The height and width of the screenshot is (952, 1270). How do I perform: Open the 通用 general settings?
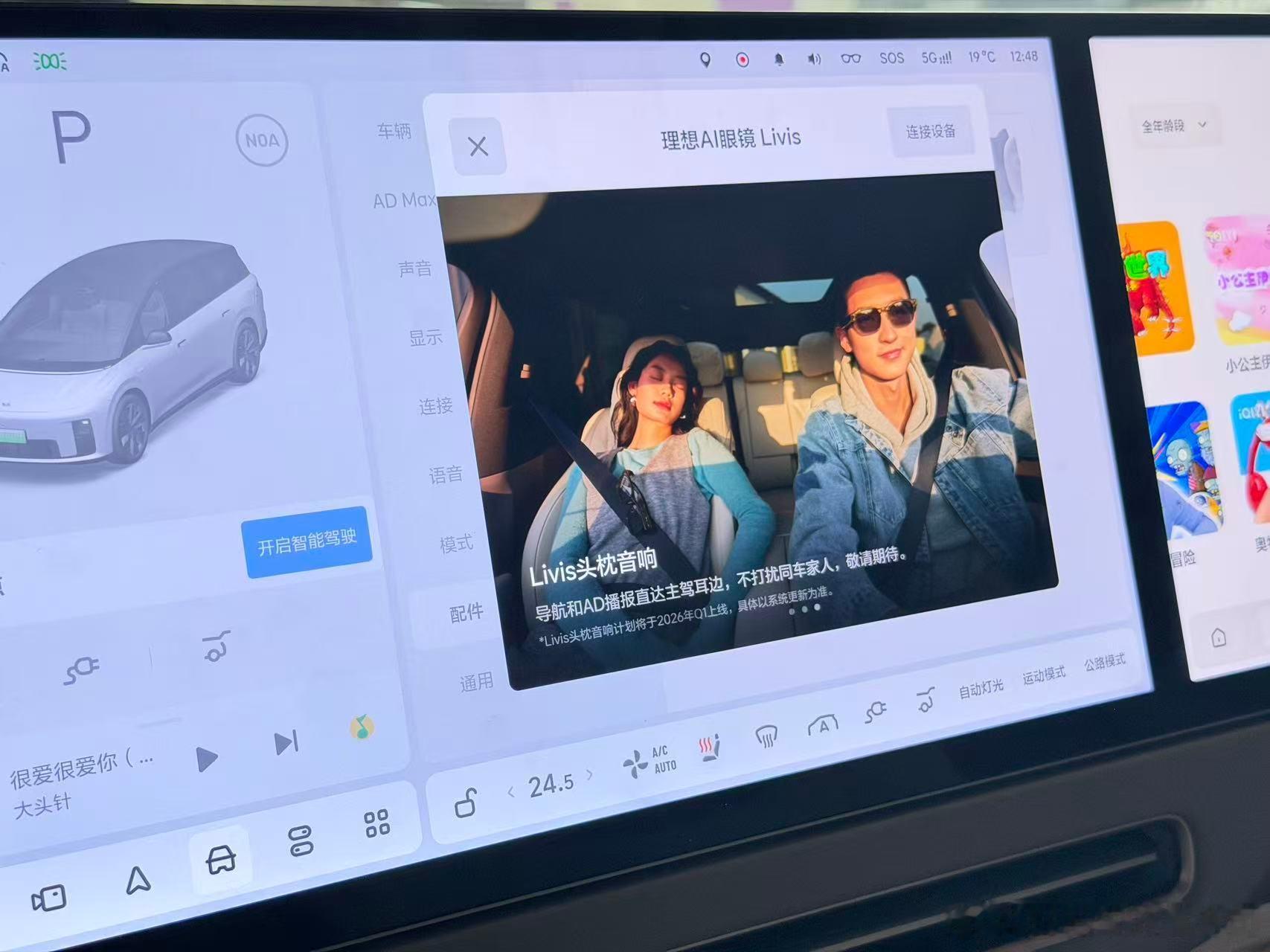(x=476, y=681)
